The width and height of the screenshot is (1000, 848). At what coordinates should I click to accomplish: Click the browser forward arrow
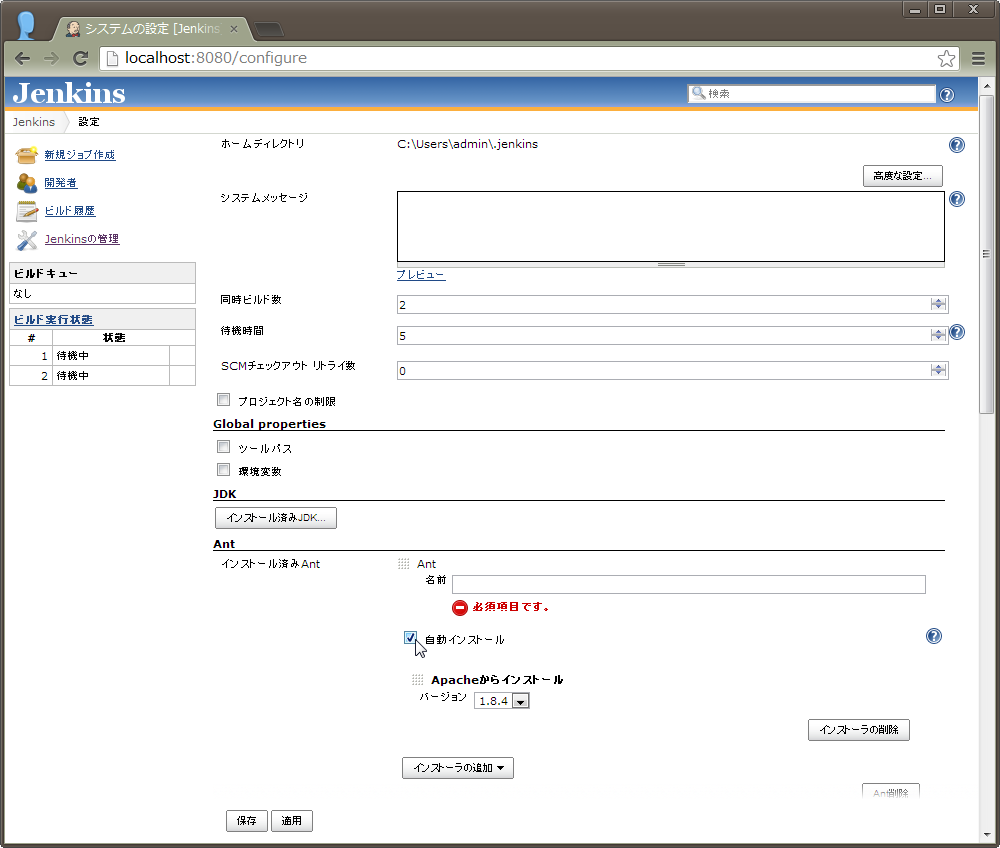pos(51,59)
